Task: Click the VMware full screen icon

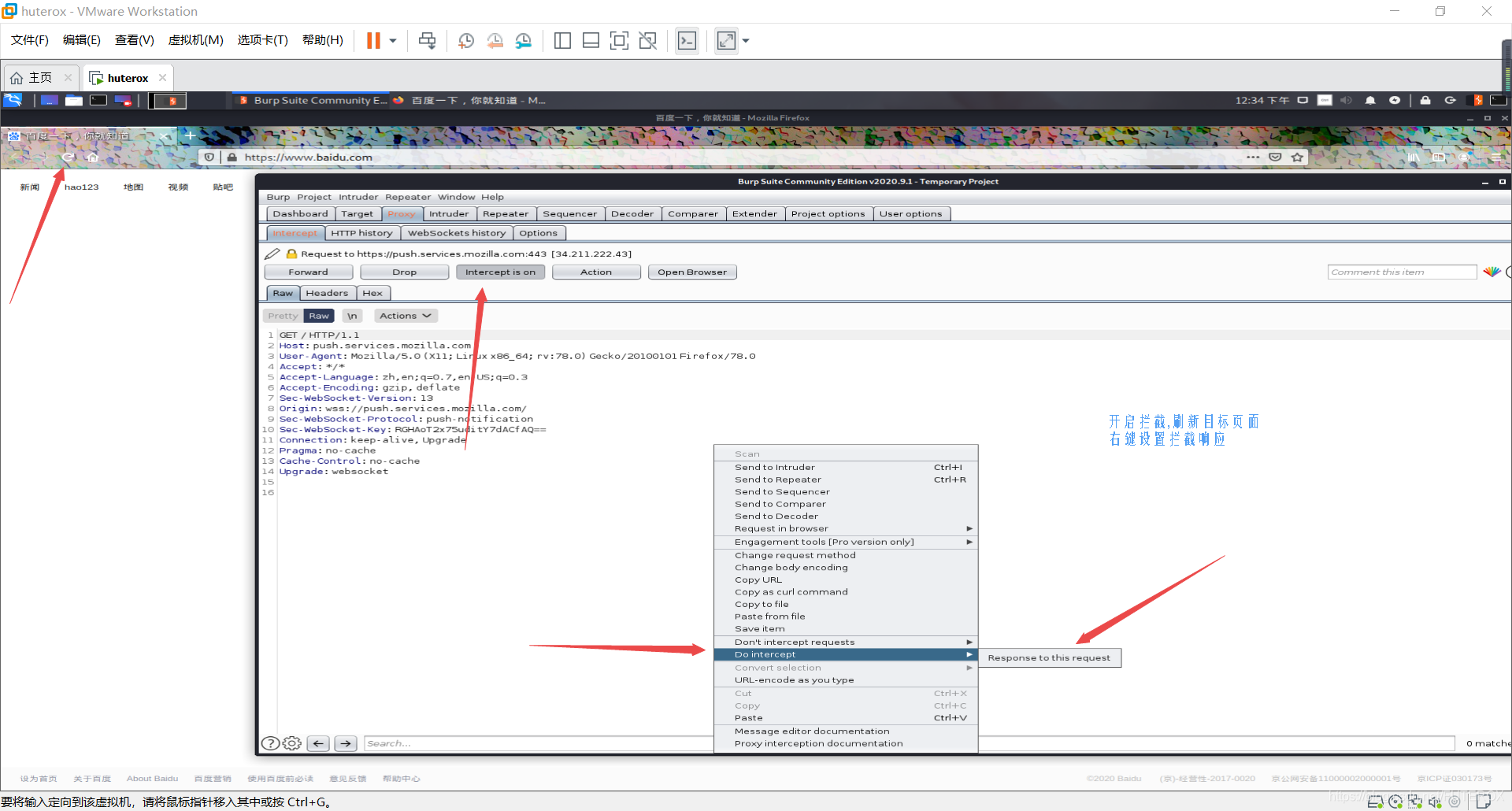Action: [x=620, y=41]
